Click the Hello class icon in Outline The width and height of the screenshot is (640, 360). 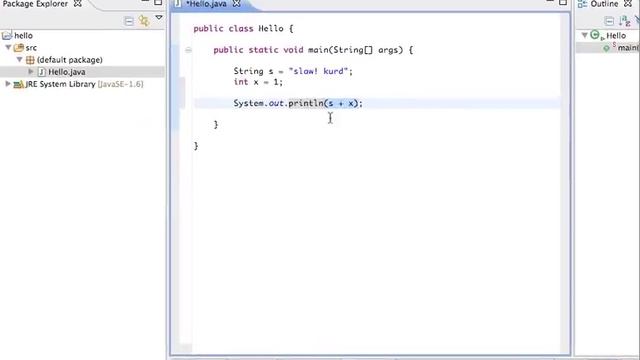[x=596, y=35]
